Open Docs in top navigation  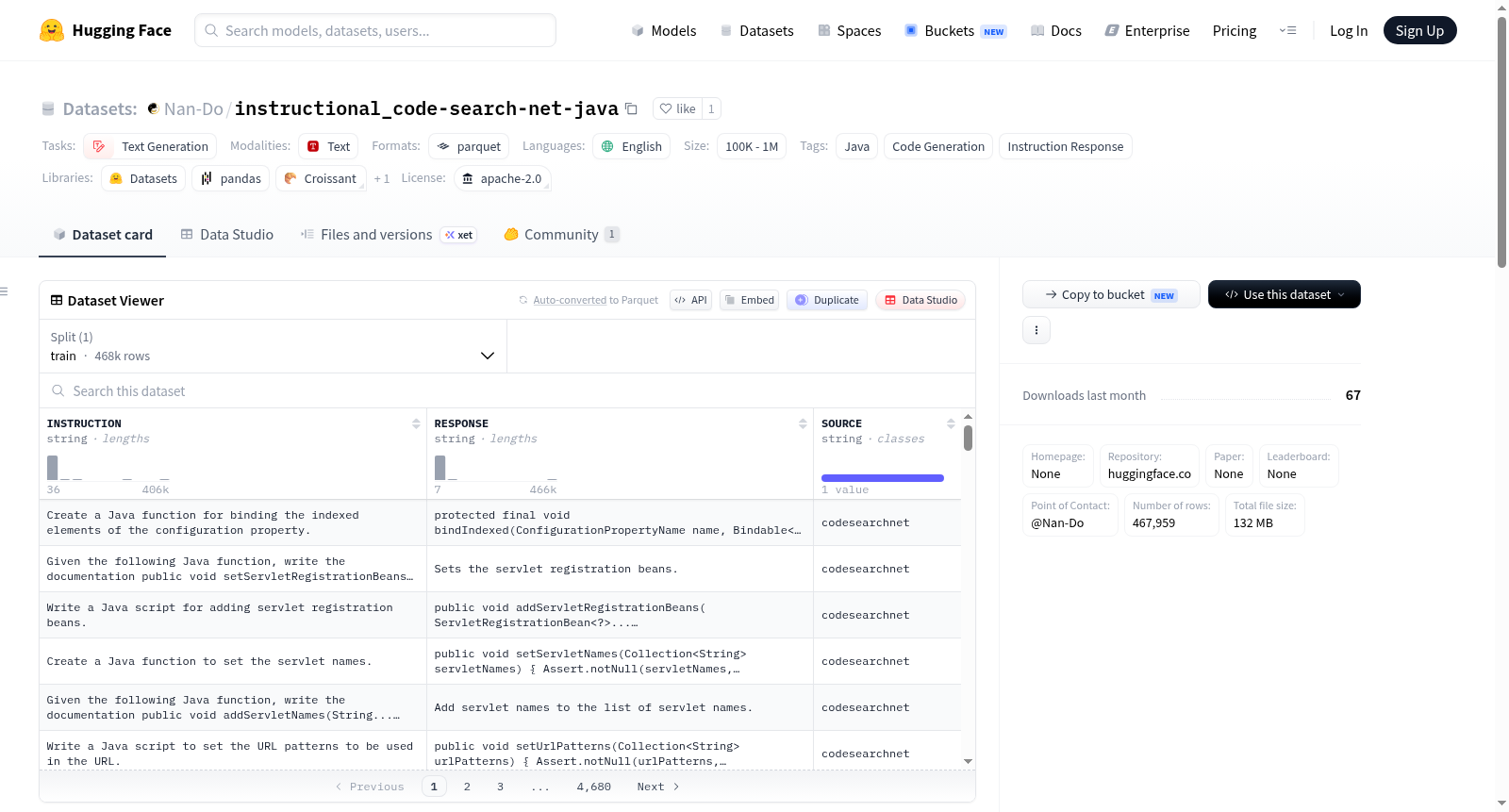click(x=1055, y=30)
